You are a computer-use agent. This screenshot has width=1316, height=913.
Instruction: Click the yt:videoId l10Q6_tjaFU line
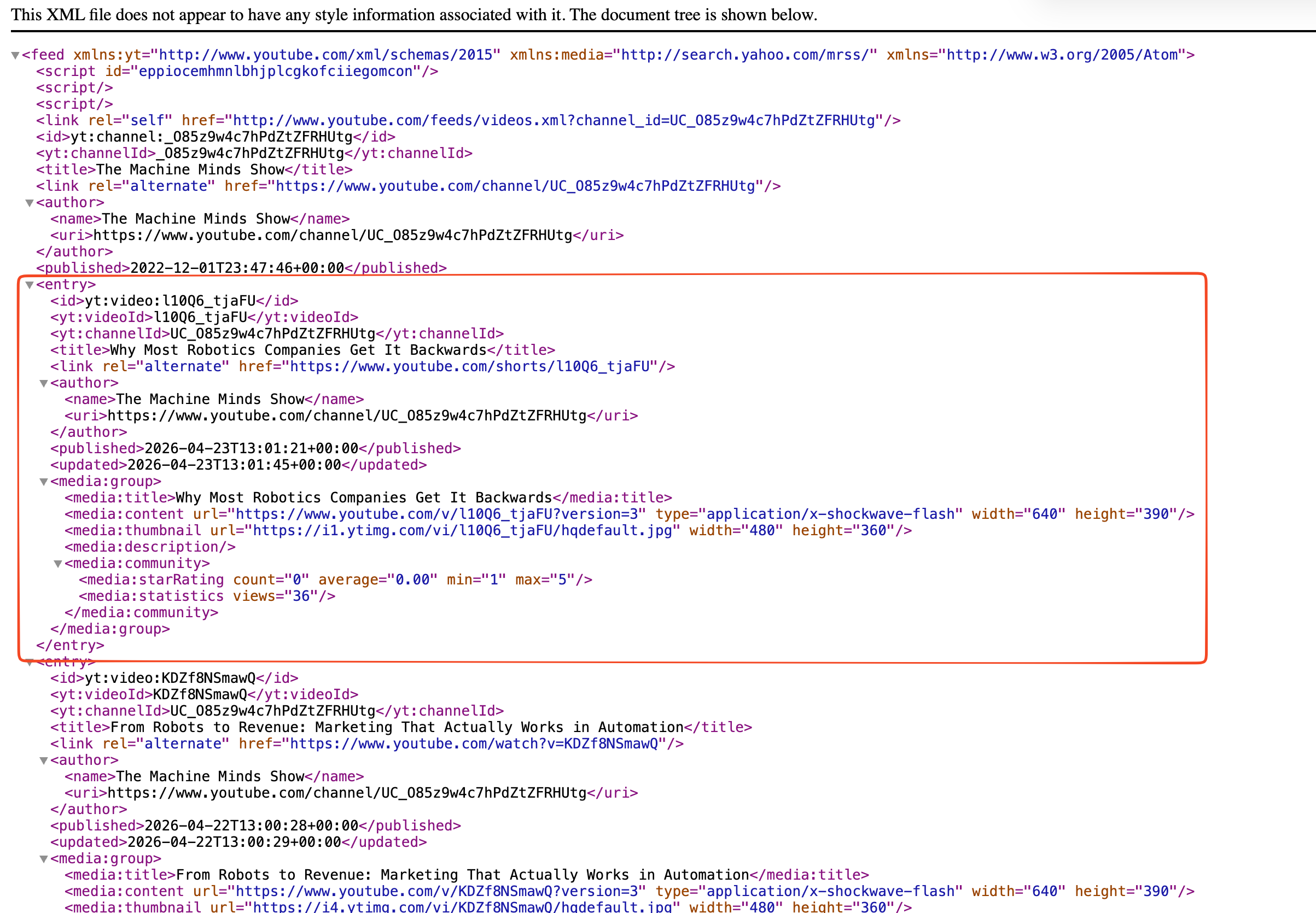click(x=204, y=318)
